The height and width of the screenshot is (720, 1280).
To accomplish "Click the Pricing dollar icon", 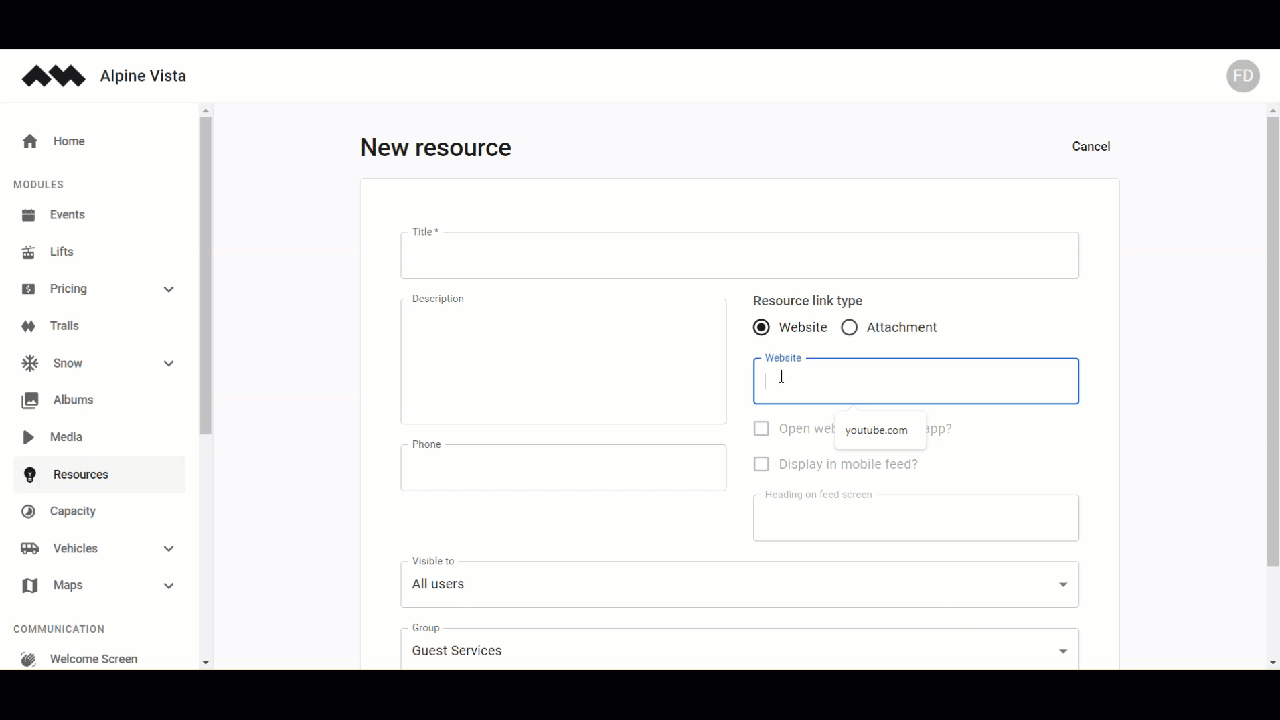I will [28, 289].
